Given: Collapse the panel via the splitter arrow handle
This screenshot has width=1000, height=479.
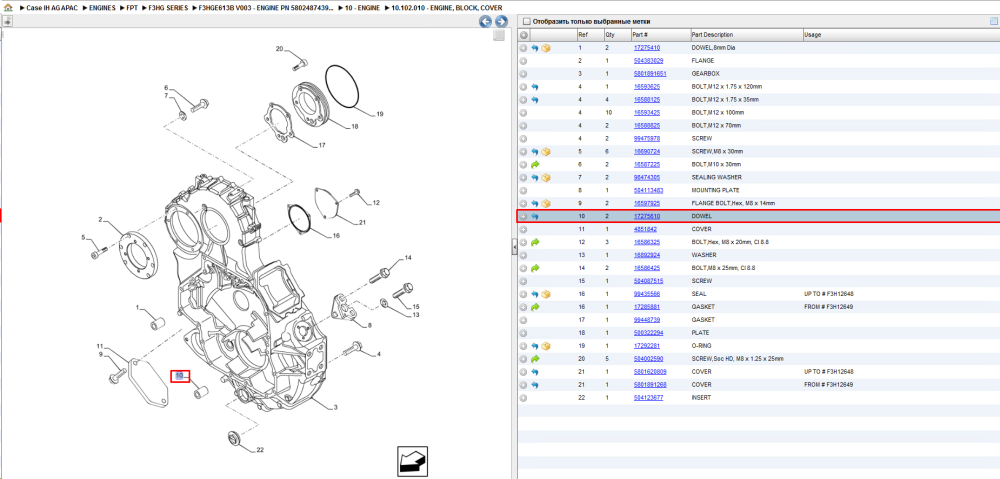Looking at the screenshot, I should [x=514, y=248].
